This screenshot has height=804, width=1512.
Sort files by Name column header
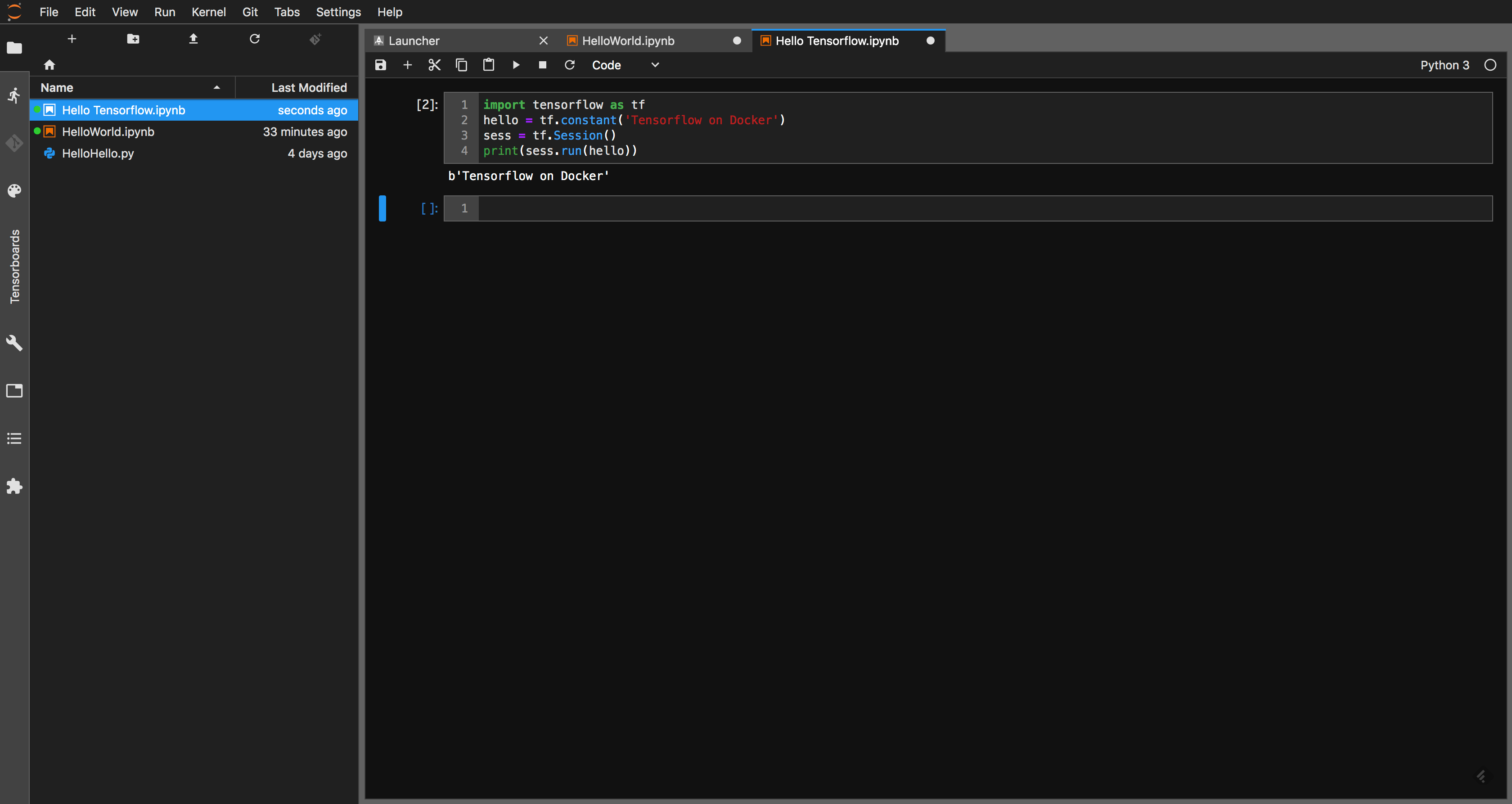coord(132,87)
